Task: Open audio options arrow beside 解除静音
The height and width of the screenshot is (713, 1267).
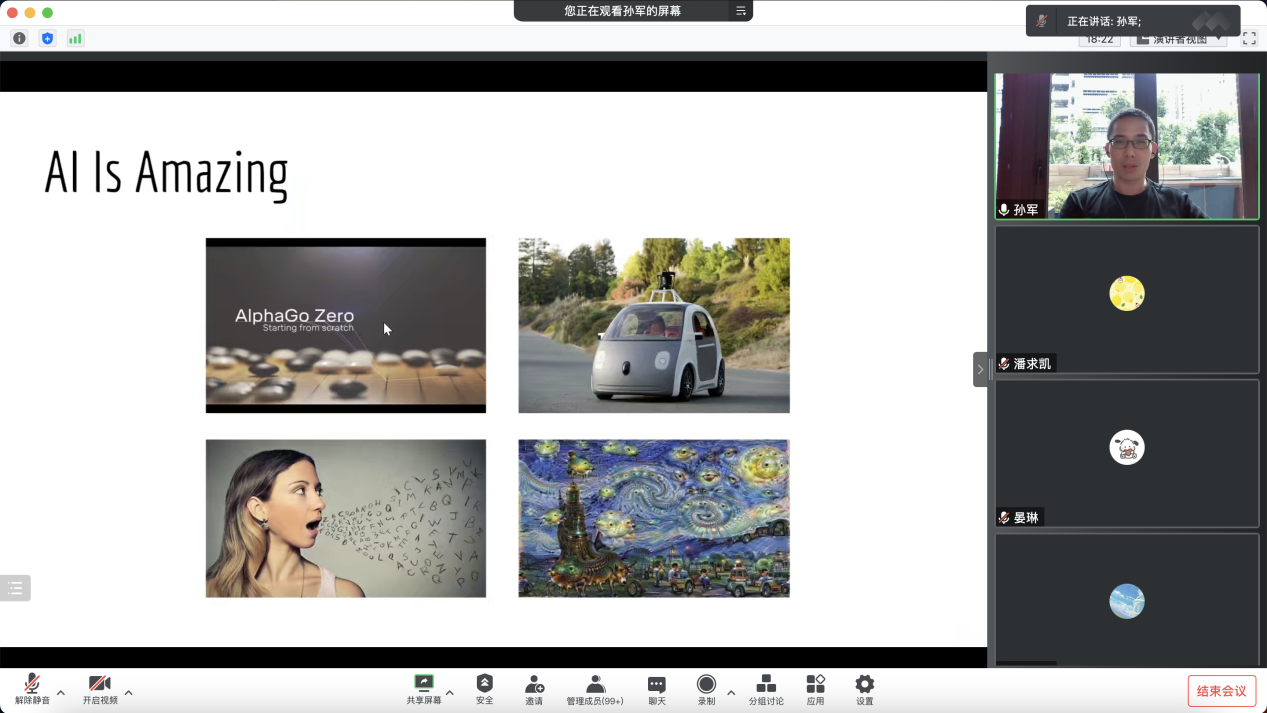Action: pyautogui.click(x=61, y=692)
